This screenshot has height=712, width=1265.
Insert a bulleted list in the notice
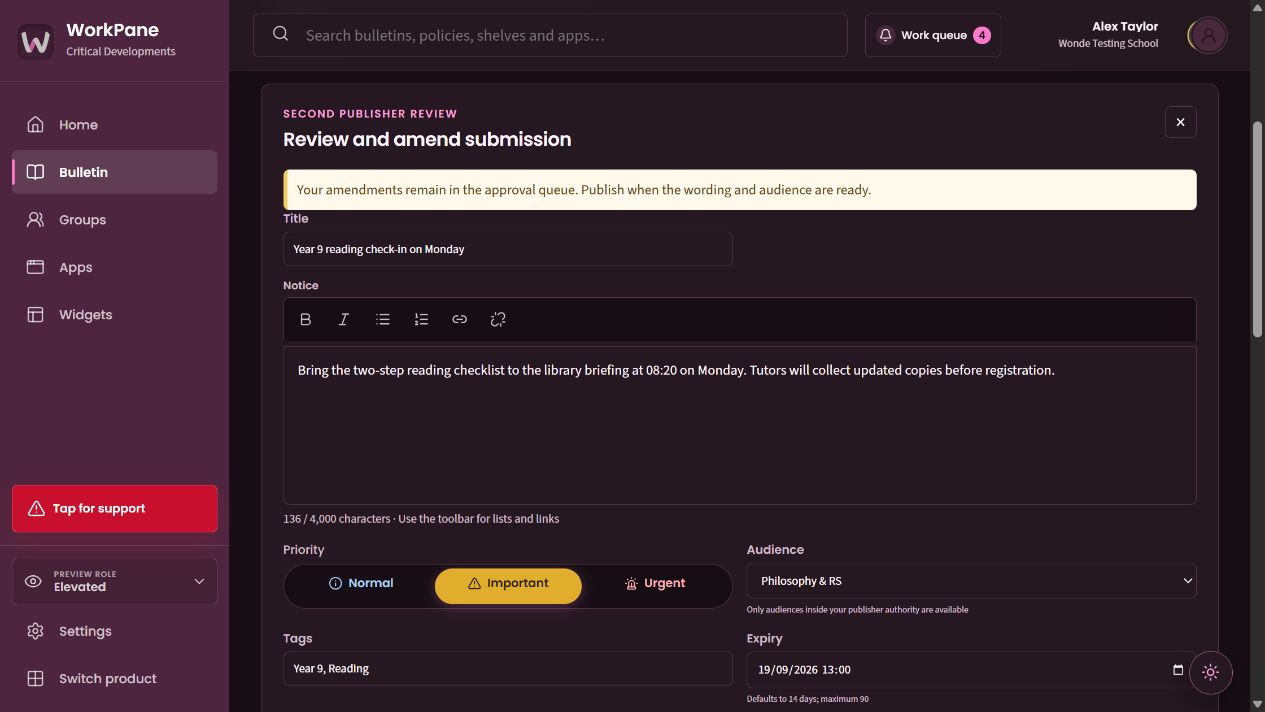[x=383, y=319]
